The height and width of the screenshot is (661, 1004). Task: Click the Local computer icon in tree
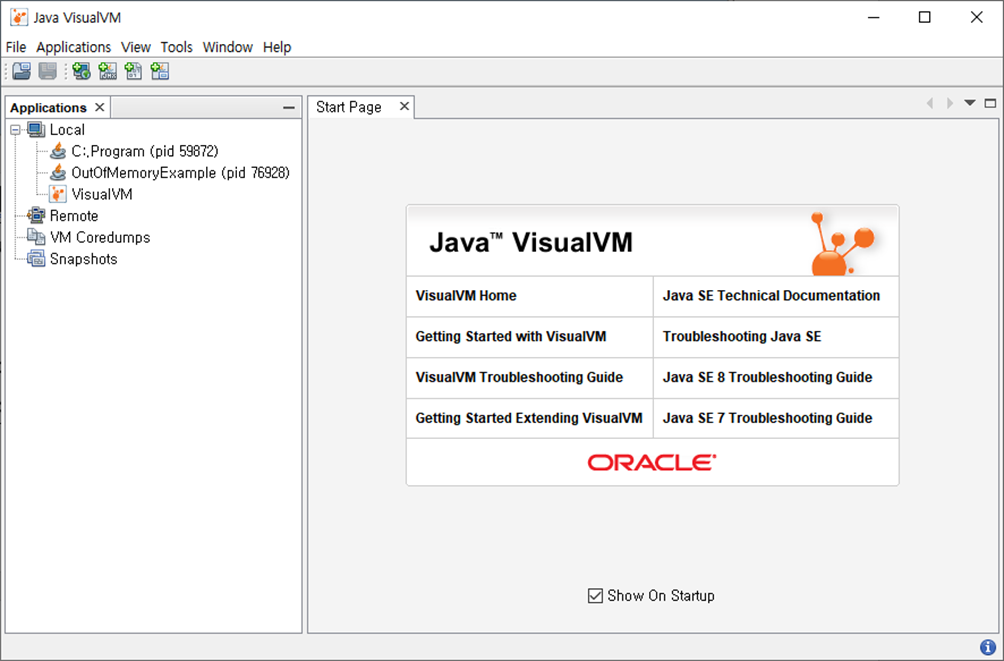(36, 129)
